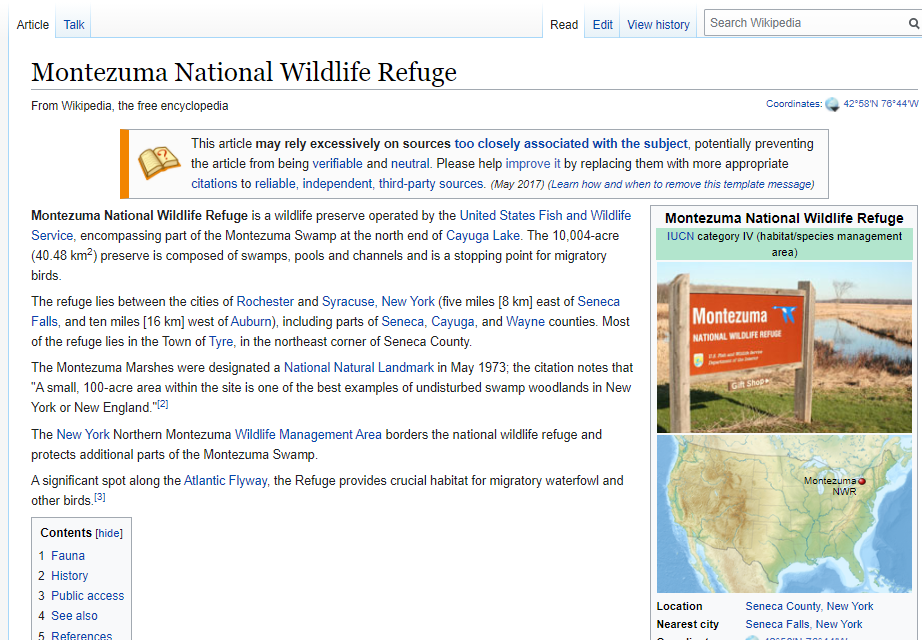922x640 pixels.
Task: Open the Atlantic Flyway link
Action: tap(225, 480)
